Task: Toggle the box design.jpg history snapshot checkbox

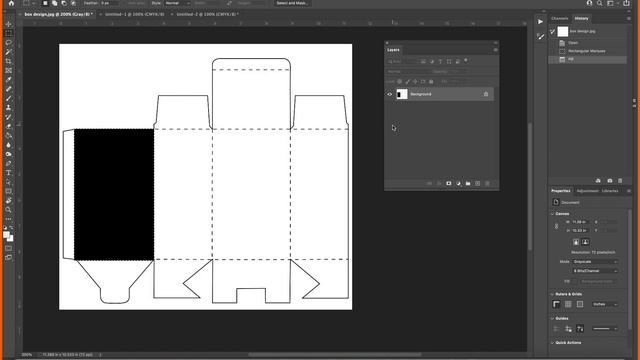Action: click(553, 31)
